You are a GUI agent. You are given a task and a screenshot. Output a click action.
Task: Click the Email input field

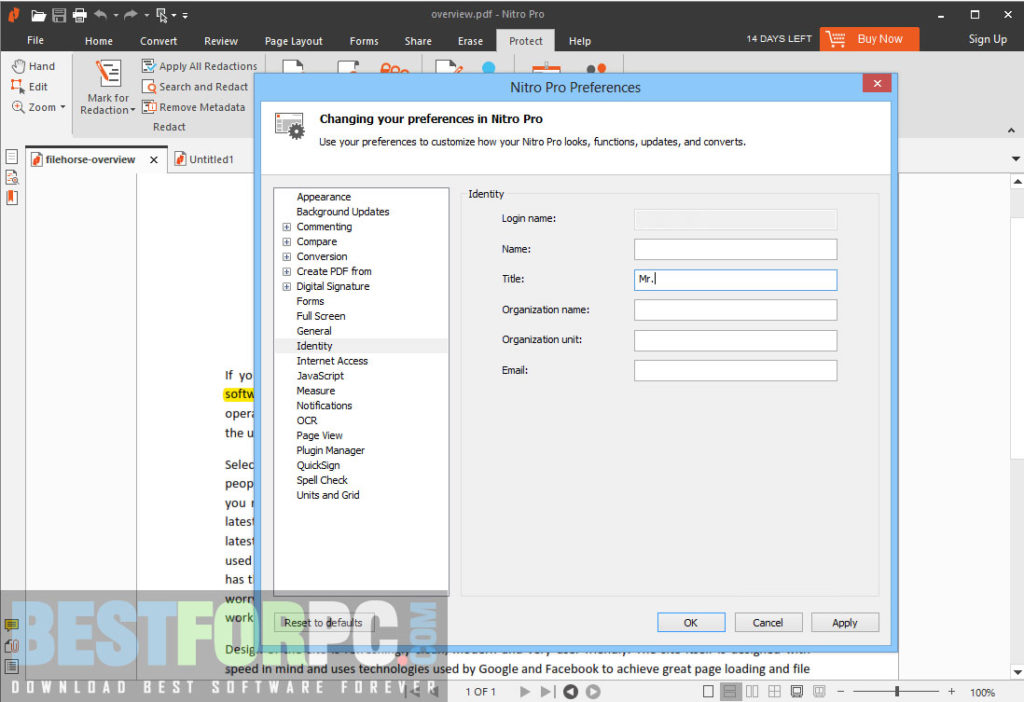(x=735, y=371)
